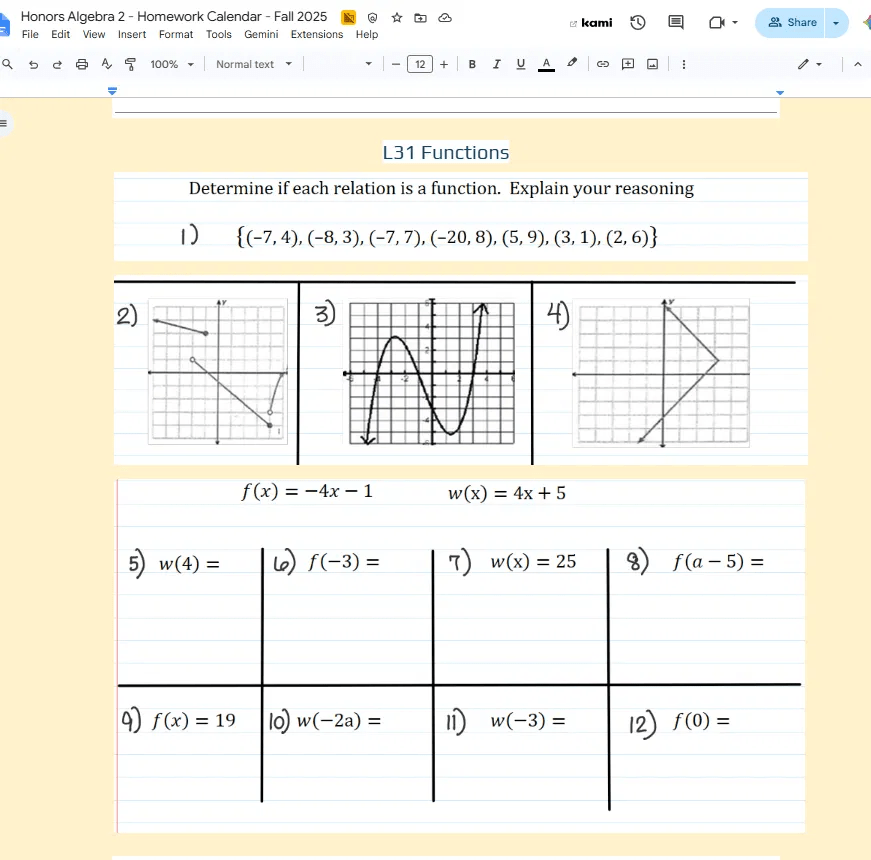The height and width of the screenshot is (860, 871).
Task: Click the document title text
Action: [174, 17]
